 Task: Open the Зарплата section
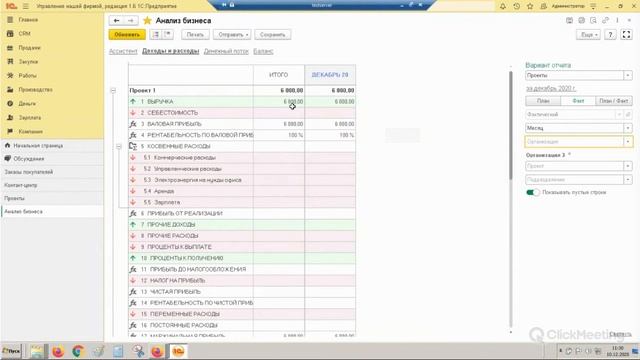coord(29,118)
